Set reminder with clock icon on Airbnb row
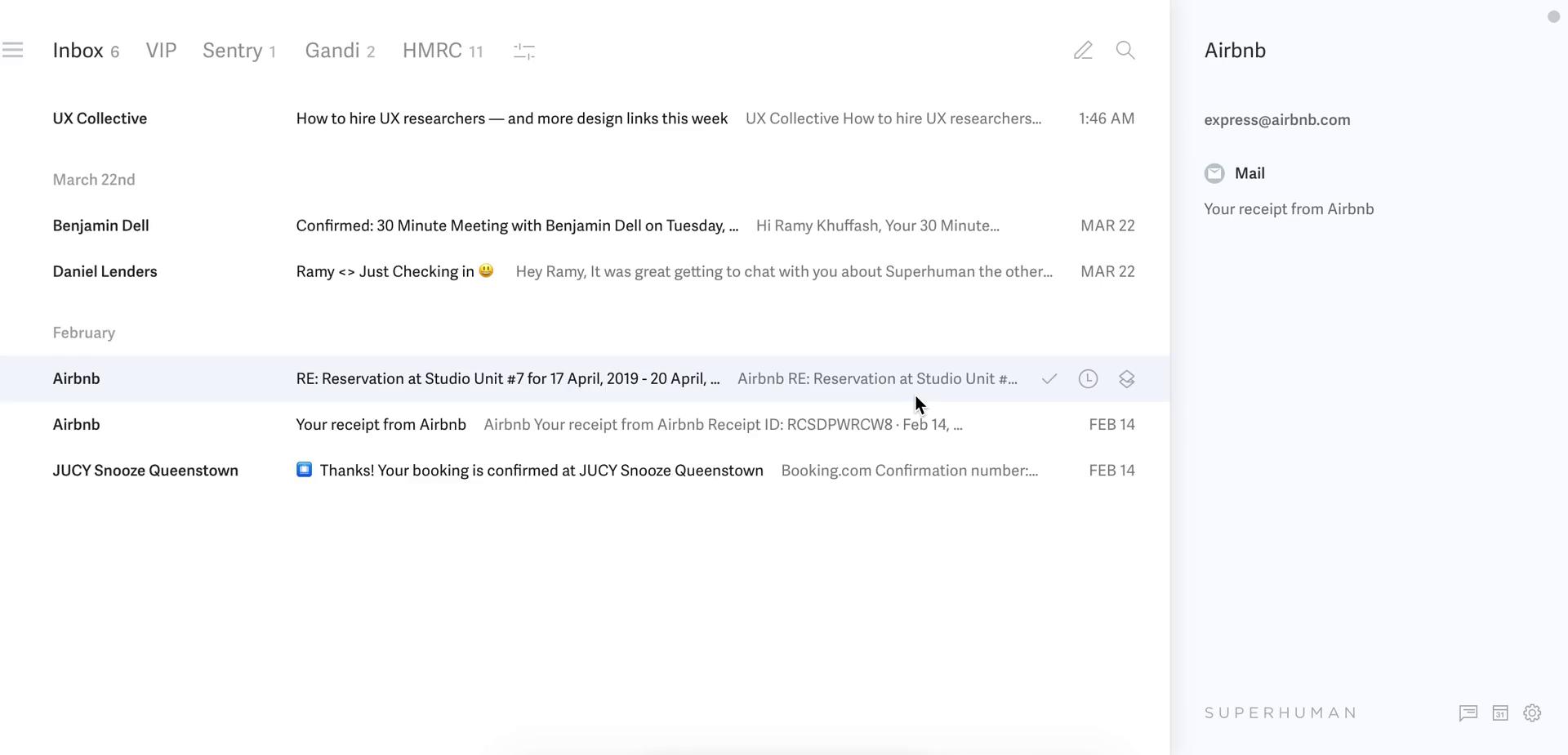 1088,379
